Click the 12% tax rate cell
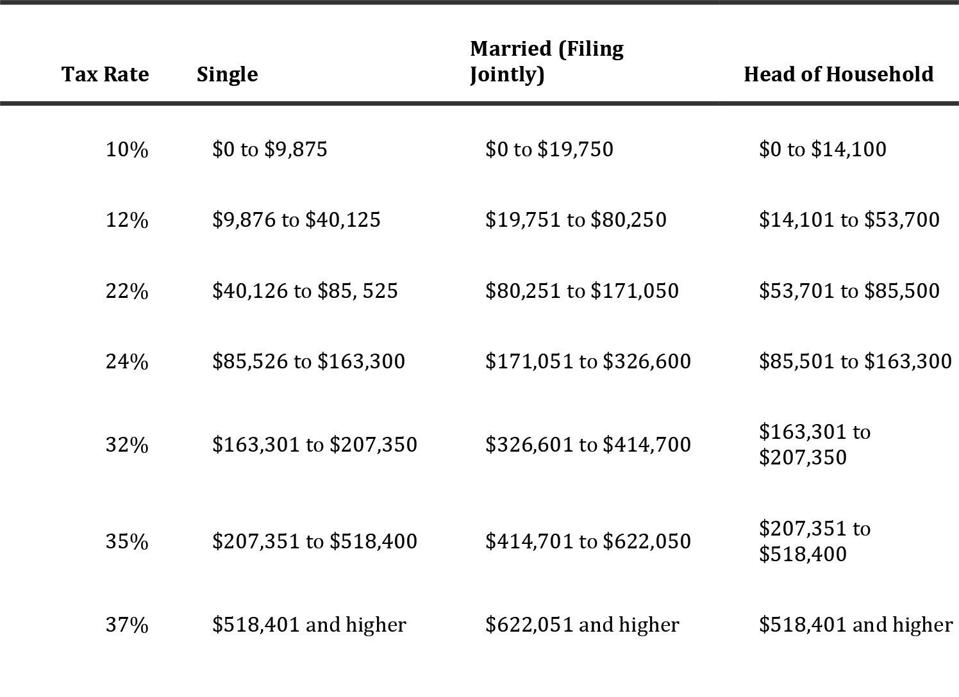Viewport: 959px width, 697px height. pyautogui.click(x=127, y=220)
